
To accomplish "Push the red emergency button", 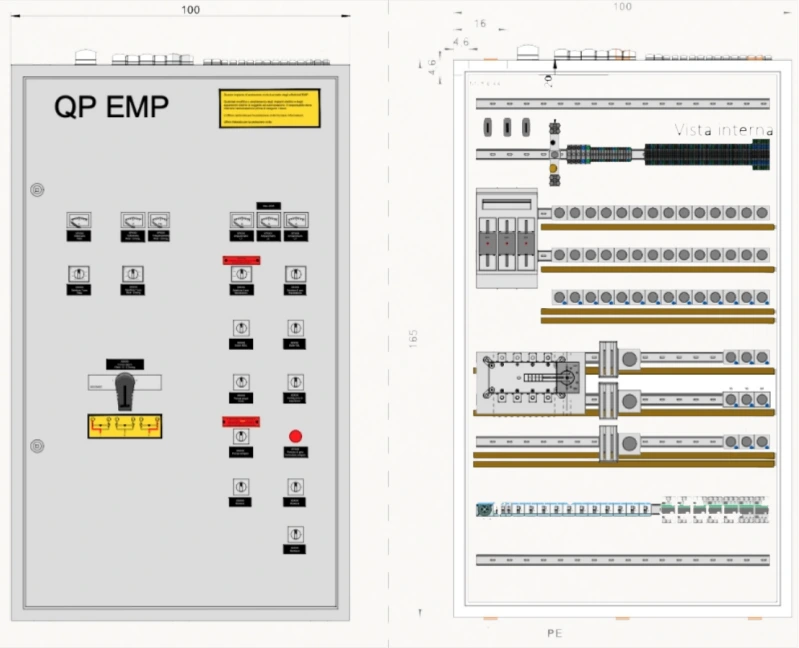I will pos(296,436).
